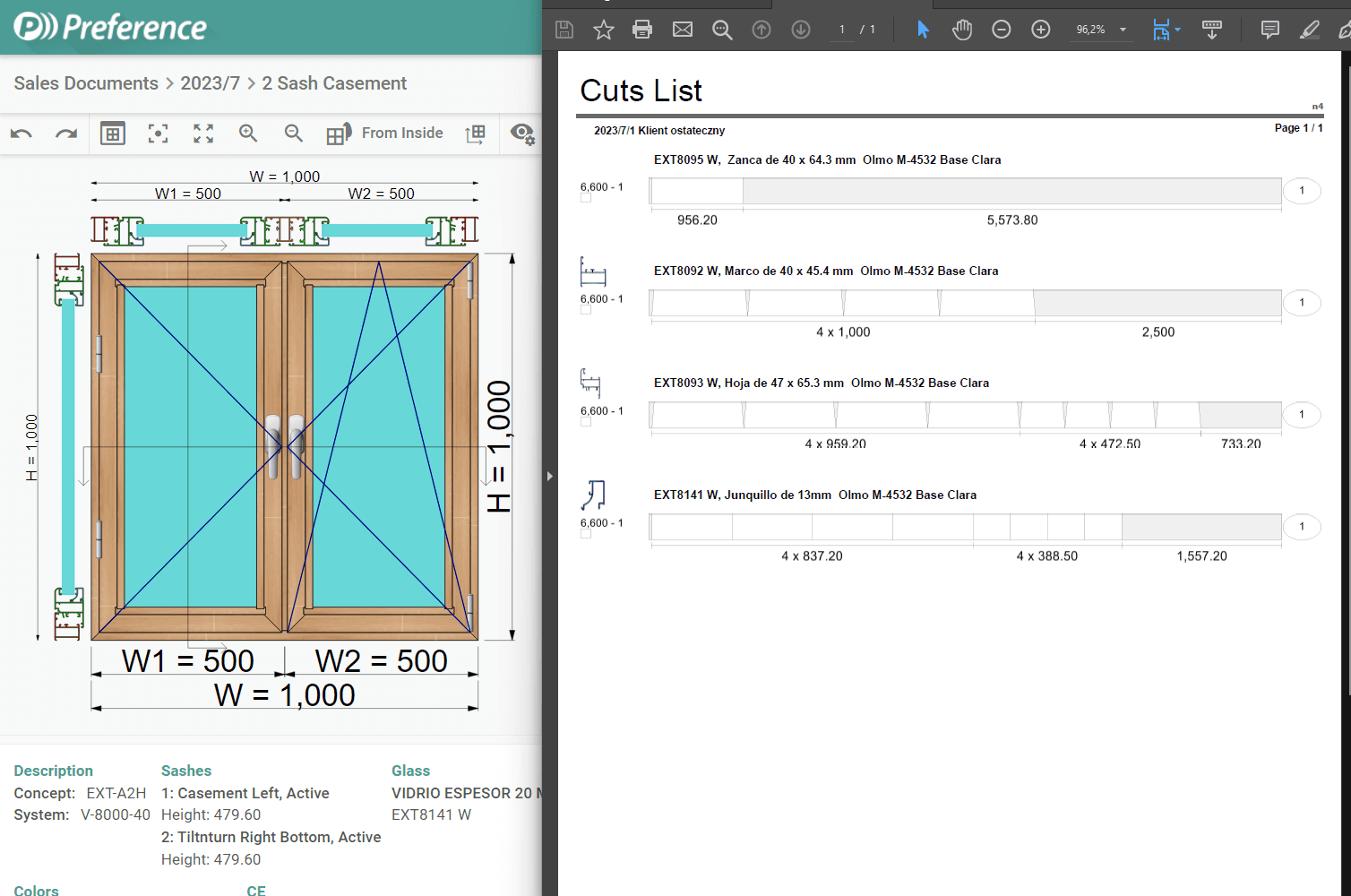
Task: Select the hand pan tool in PDF viewer
Action: [962, 30]
